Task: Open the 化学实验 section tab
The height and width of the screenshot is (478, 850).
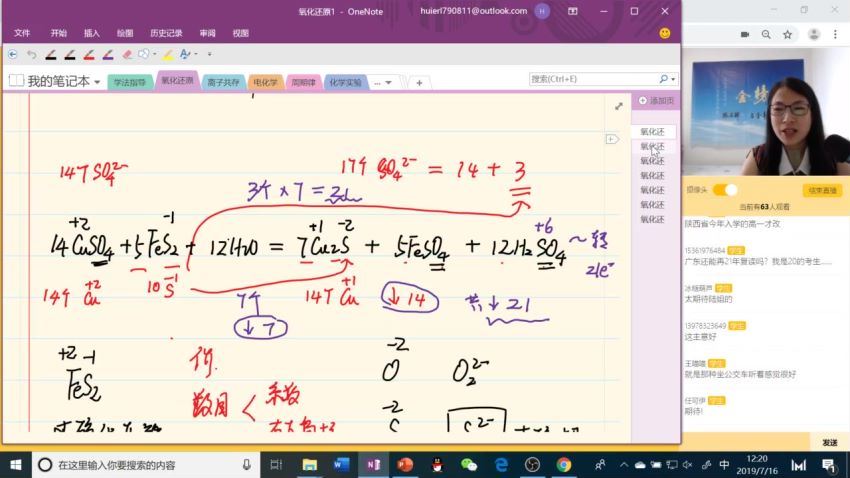Action: (345, 82)
